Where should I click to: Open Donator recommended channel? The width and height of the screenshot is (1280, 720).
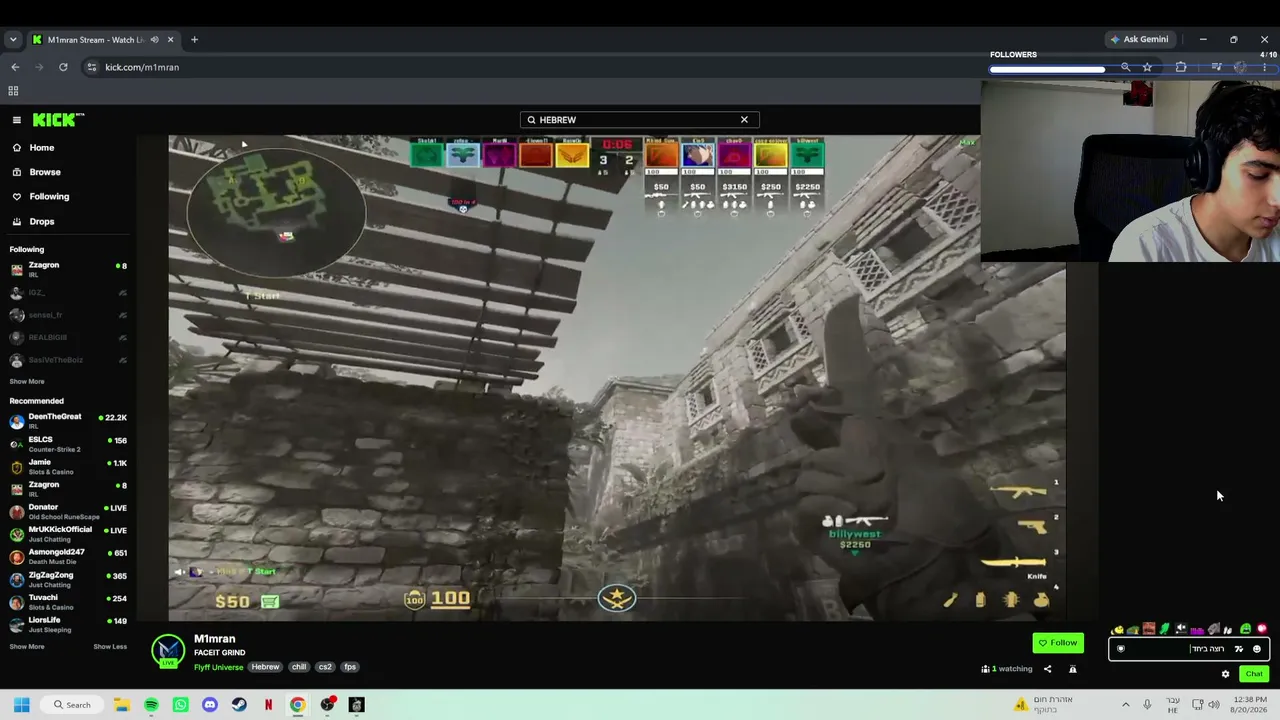68,511
